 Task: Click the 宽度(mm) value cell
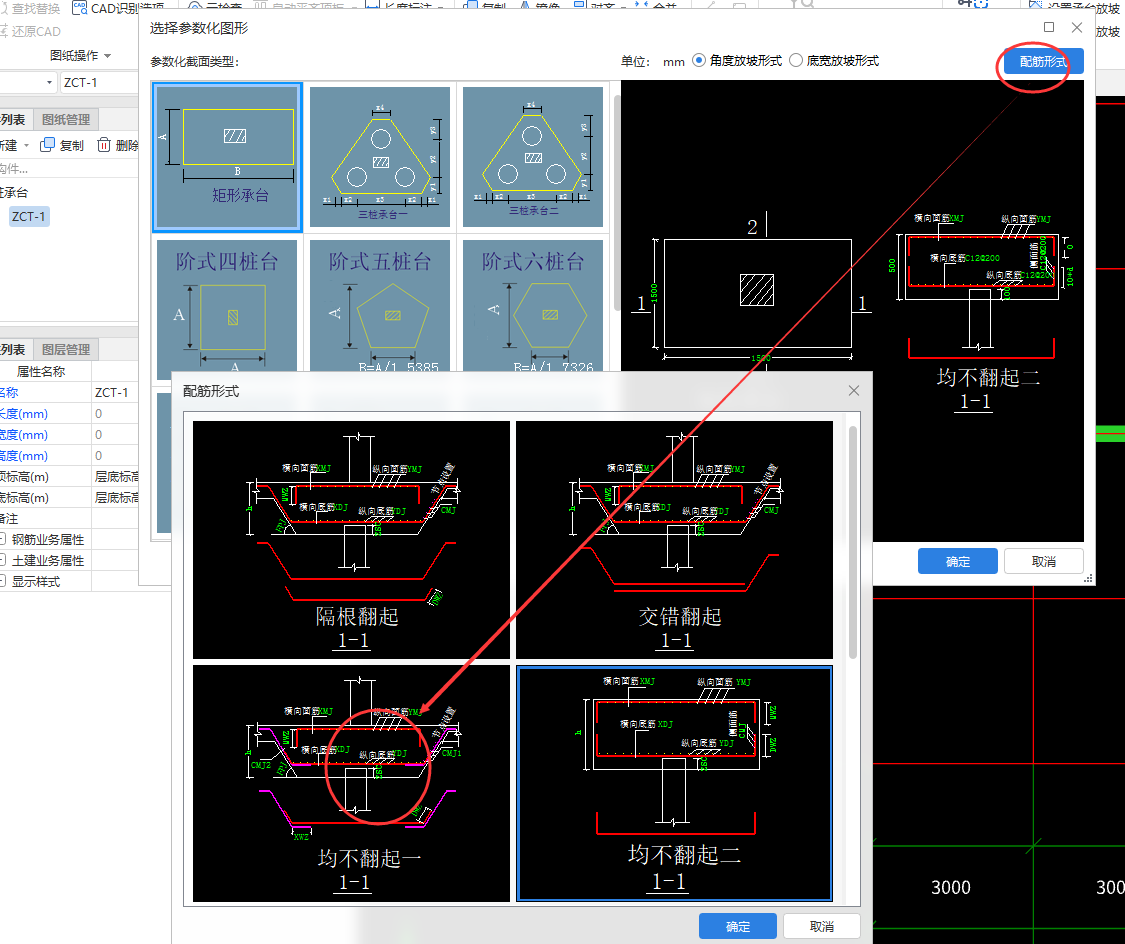pyautogui.click(x=115, y=435)
